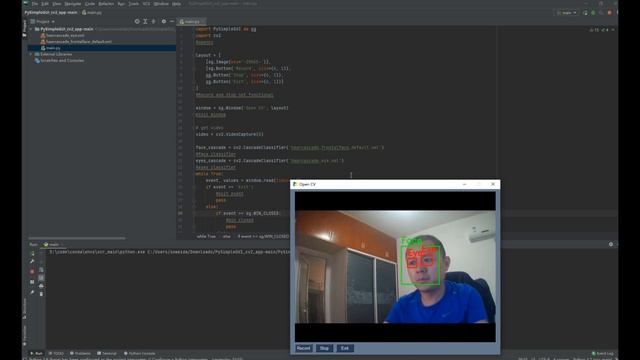Click 'while True' breadcrumb under editor
The width and height of the screenshot is (640, 360).
[206, 236]
